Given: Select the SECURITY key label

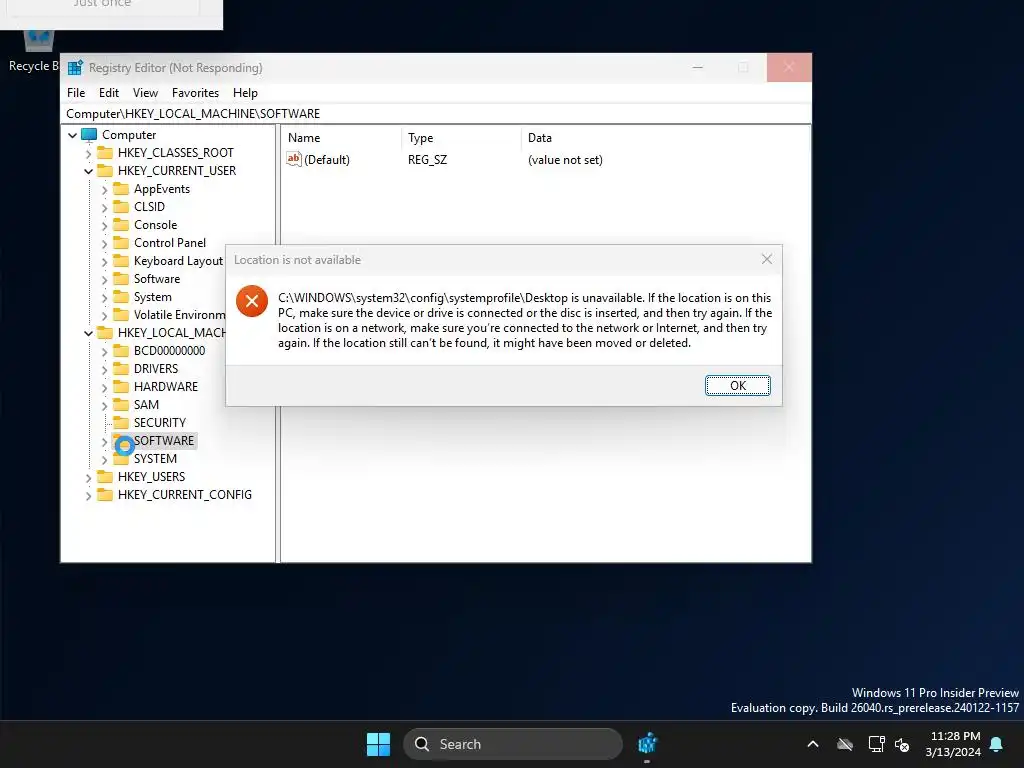Looking at the screenshot, I should (160, 423).
